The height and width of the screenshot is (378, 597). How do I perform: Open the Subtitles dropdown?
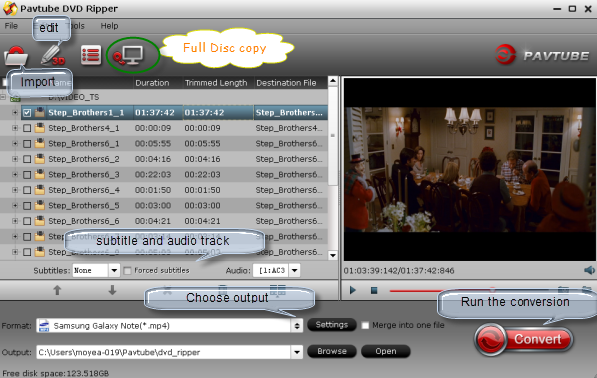[114, 271]
